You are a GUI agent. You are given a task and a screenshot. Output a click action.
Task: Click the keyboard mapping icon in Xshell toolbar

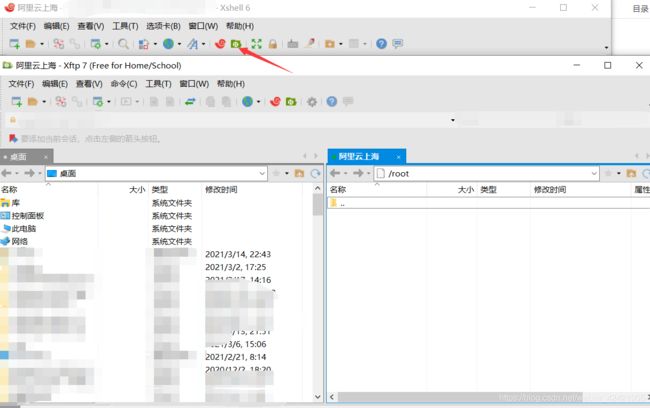tap(293, 44)
